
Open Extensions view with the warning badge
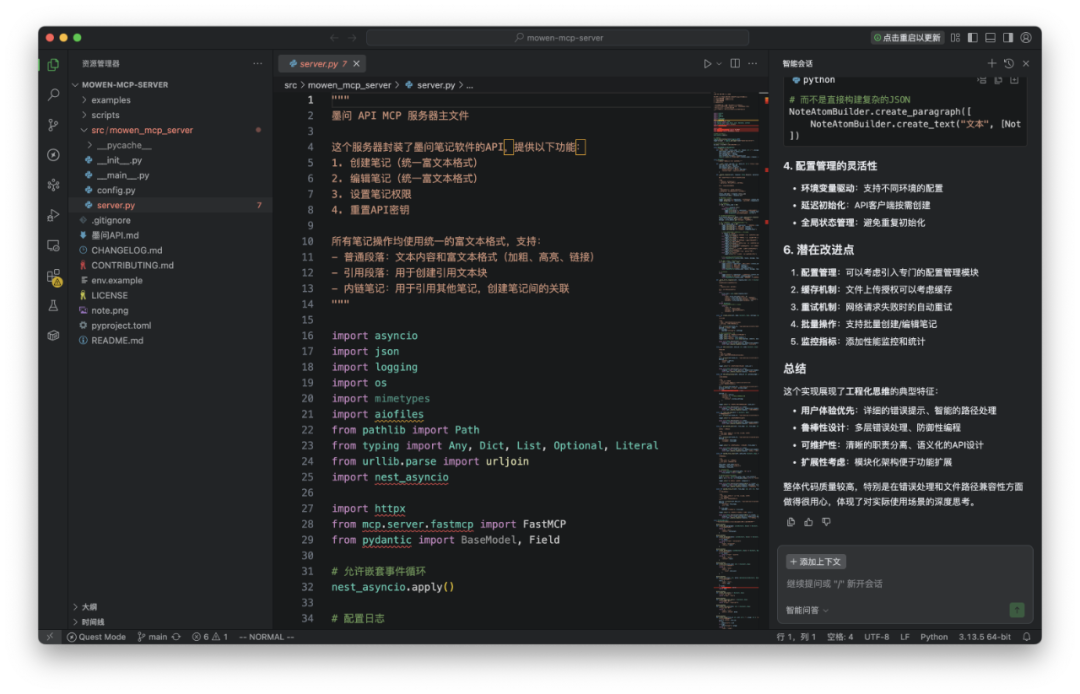tap(53, 277)
